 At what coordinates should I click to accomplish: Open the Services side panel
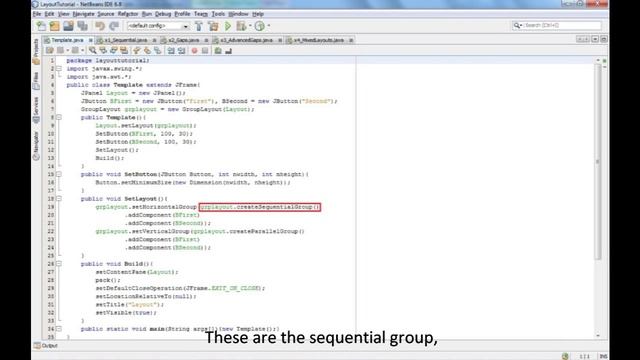(x=36, y=110)
